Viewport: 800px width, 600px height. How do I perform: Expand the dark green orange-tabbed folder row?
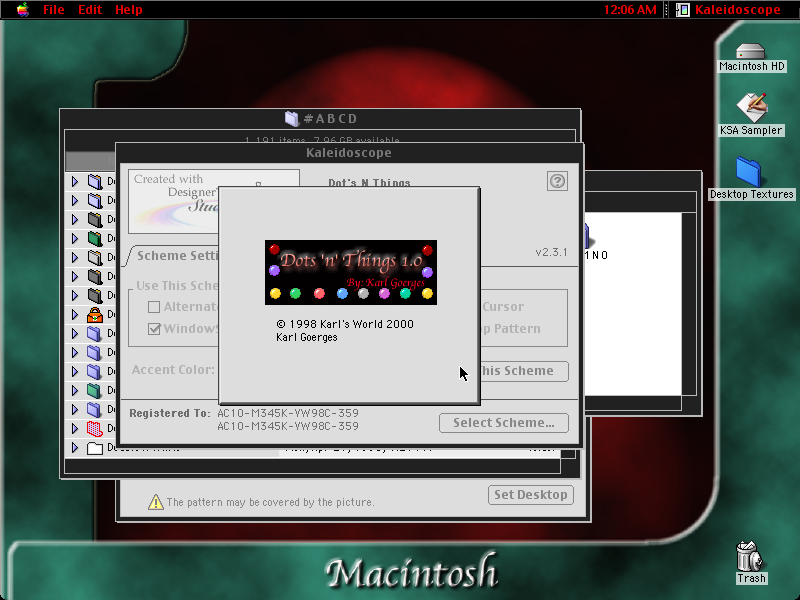75,238
